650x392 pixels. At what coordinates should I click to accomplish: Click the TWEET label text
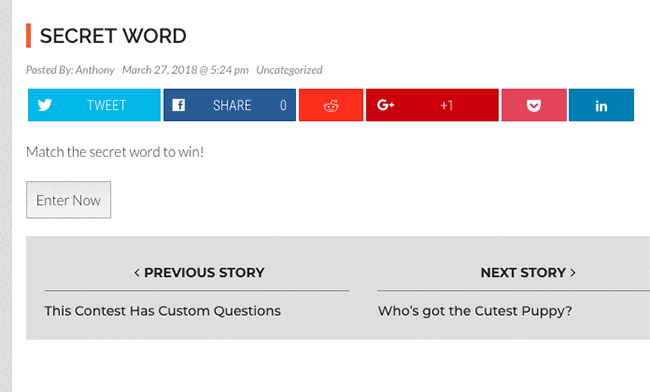(x=107, y=105)
